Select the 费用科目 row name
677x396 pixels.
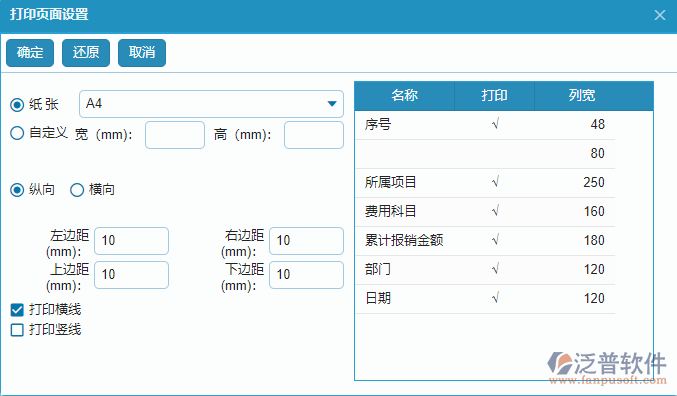tap(390, 211)
